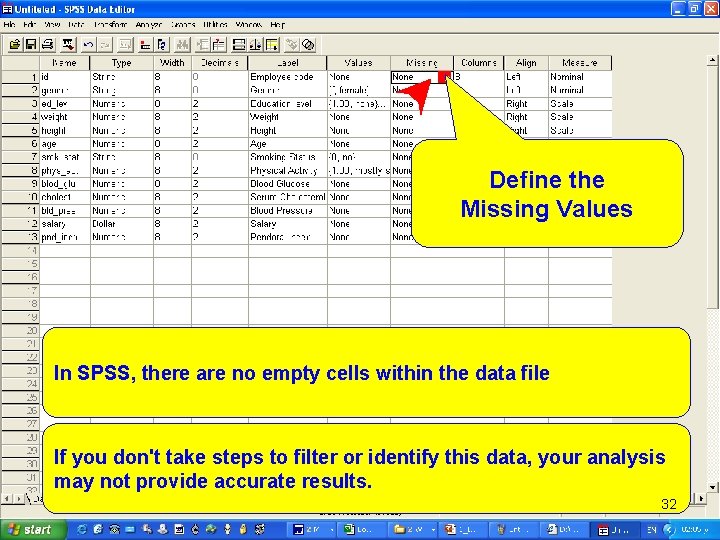This screenshot has height=540, width=720.
Task: Click the Values column header
Action: pyautogui.click(x=359, y=63)
